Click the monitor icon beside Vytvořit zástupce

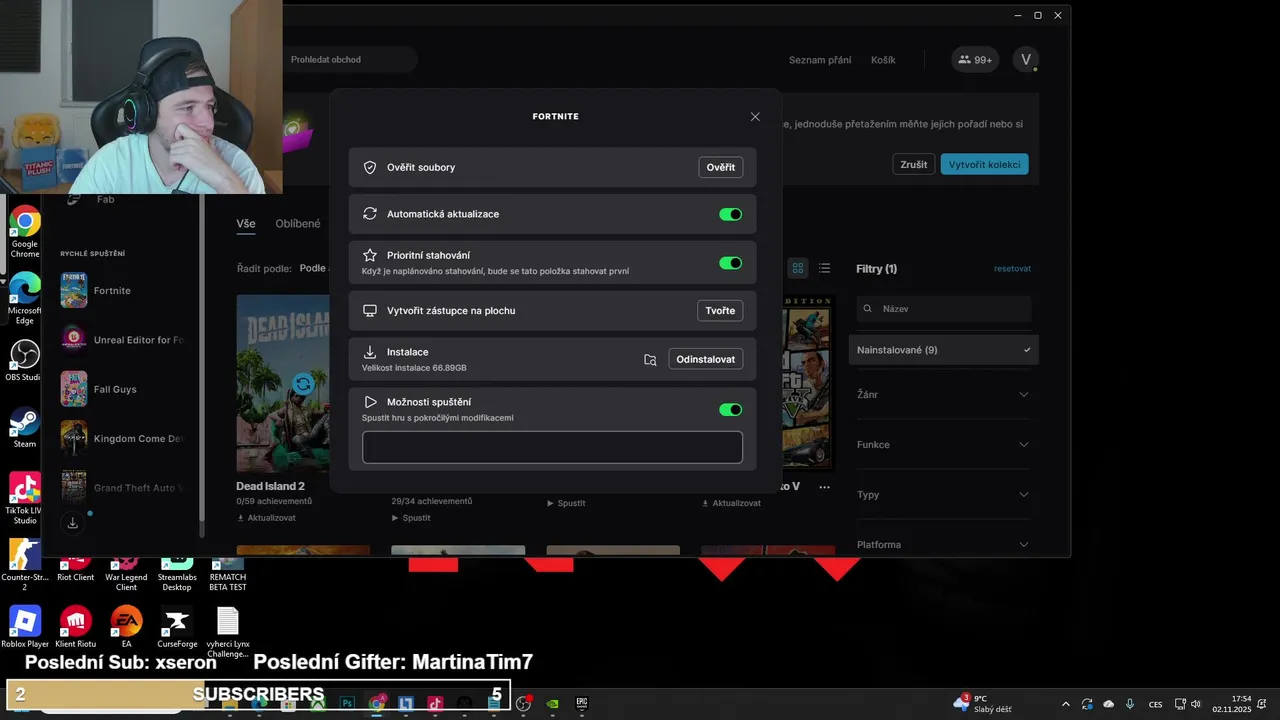coord(370,311)
